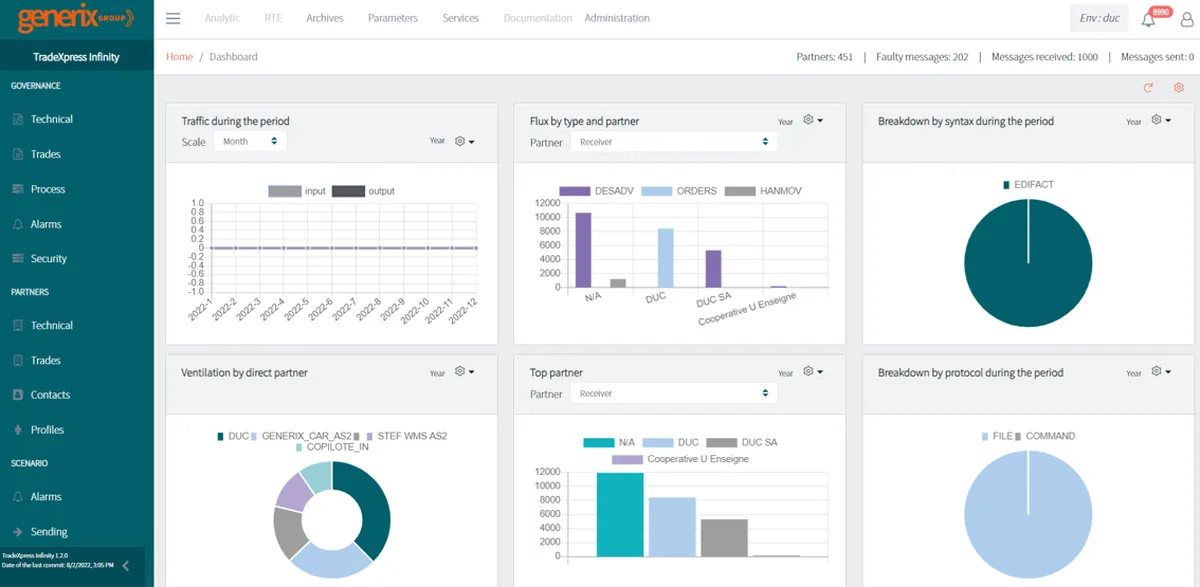Open the gear menu on Top partner widget

pyautogui.click(x=813, y=372)
